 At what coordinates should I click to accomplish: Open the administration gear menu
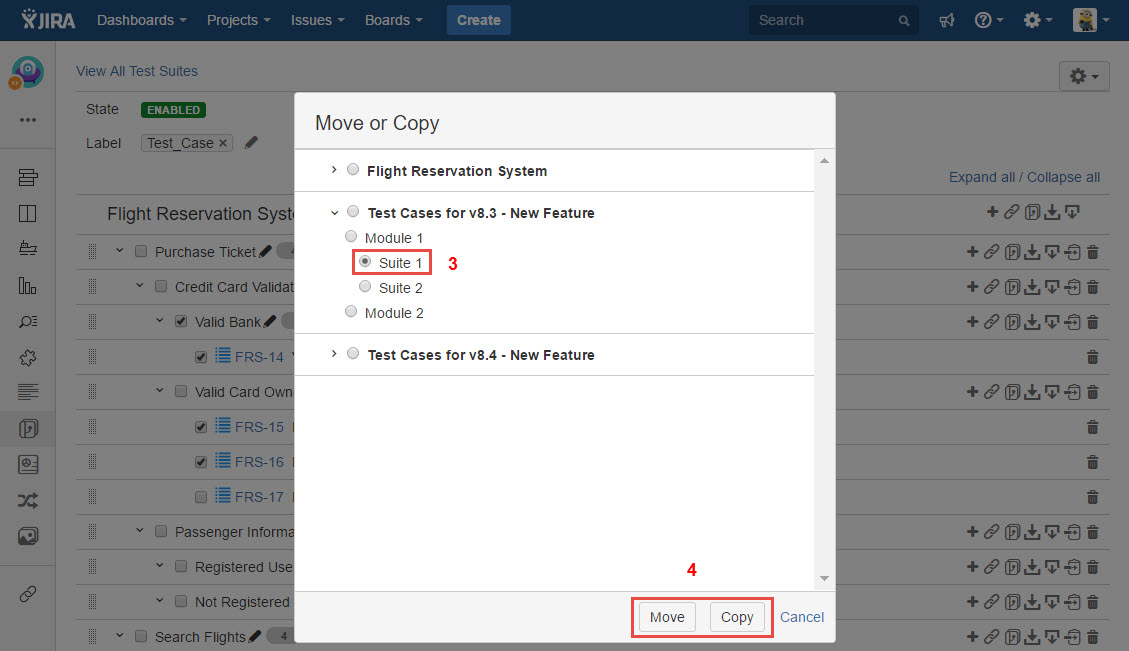(1038, 20)
